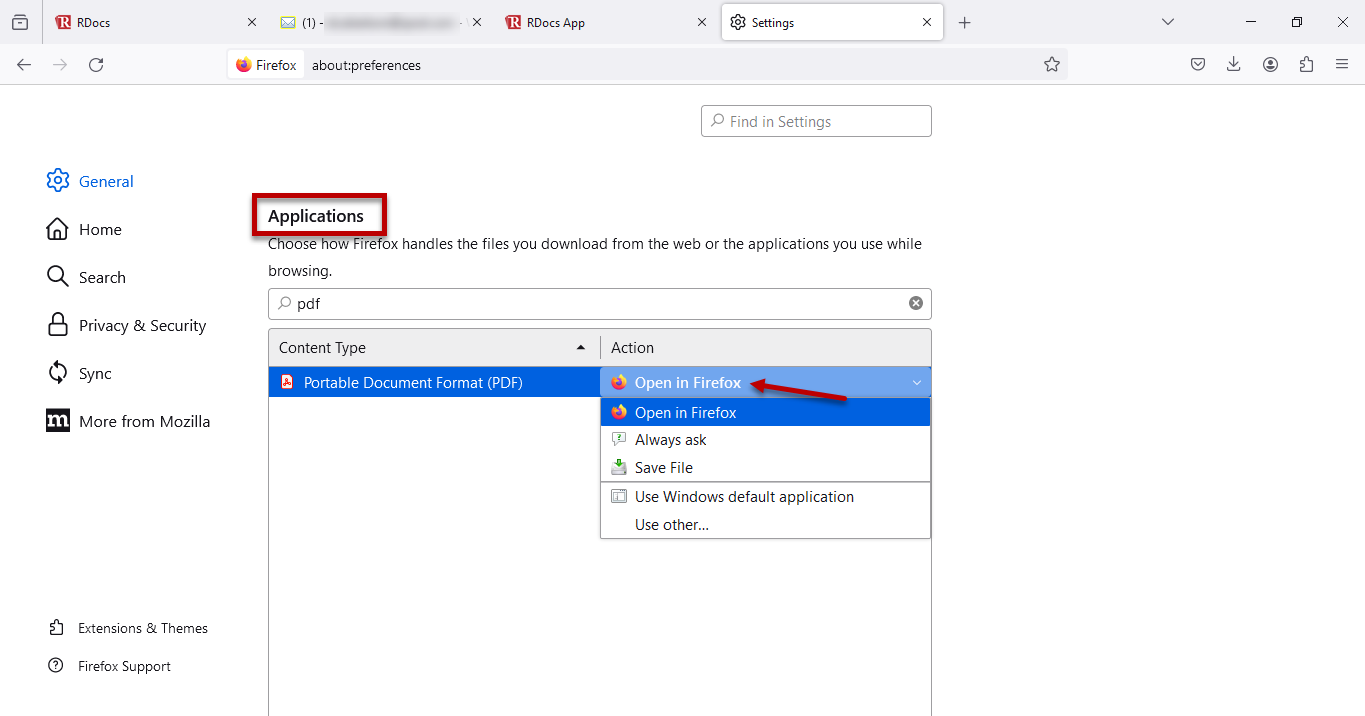Click the Find in Settings field
This screenshot has width=1365, height=716.
click(x=815, y=120)
